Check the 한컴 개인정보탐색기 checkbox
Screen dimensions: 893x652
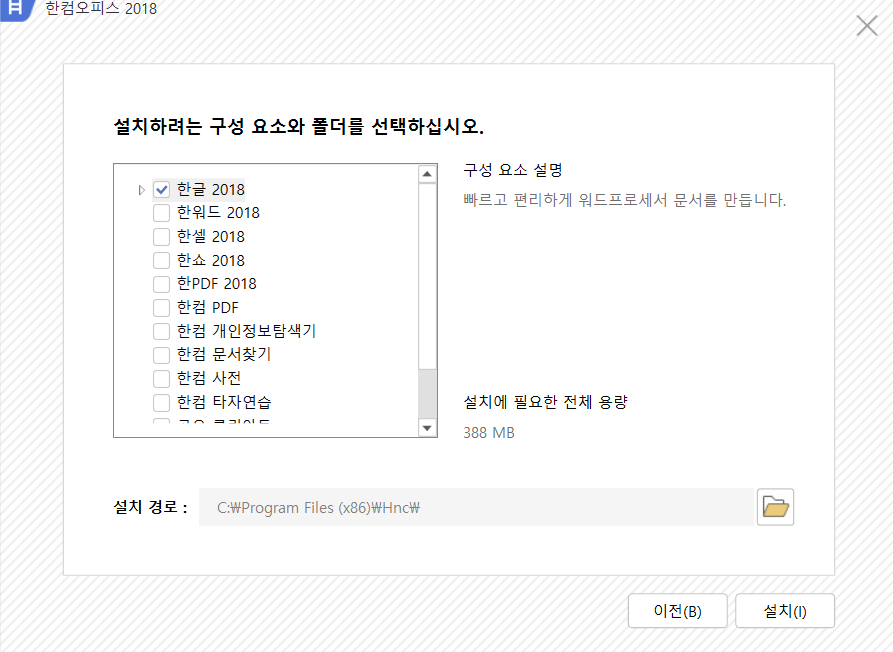pyautogui.click(x=162, y=331)
